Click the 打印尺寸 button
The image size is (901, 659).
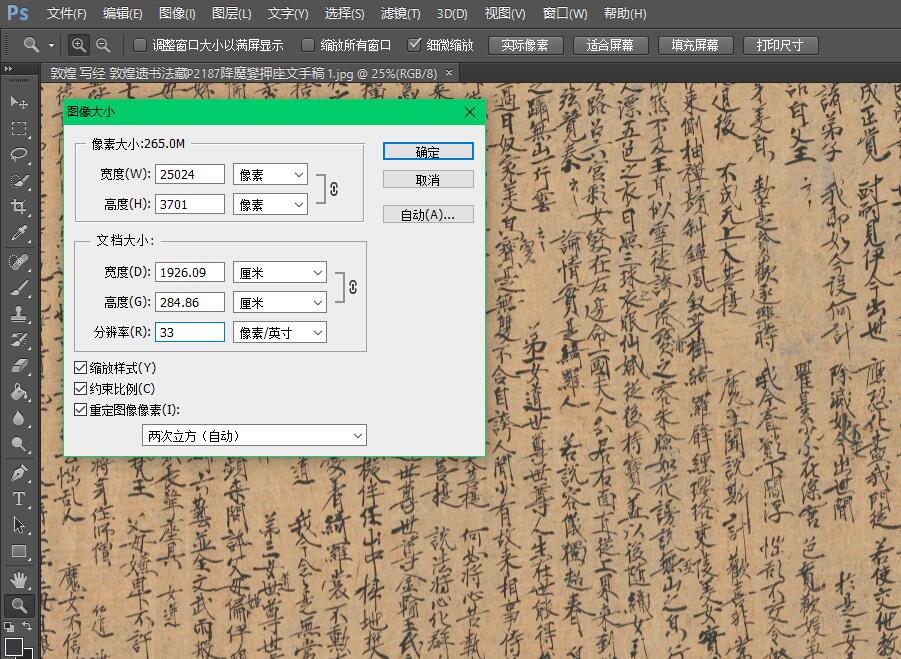pyautogui.click(x=780, y=45)
